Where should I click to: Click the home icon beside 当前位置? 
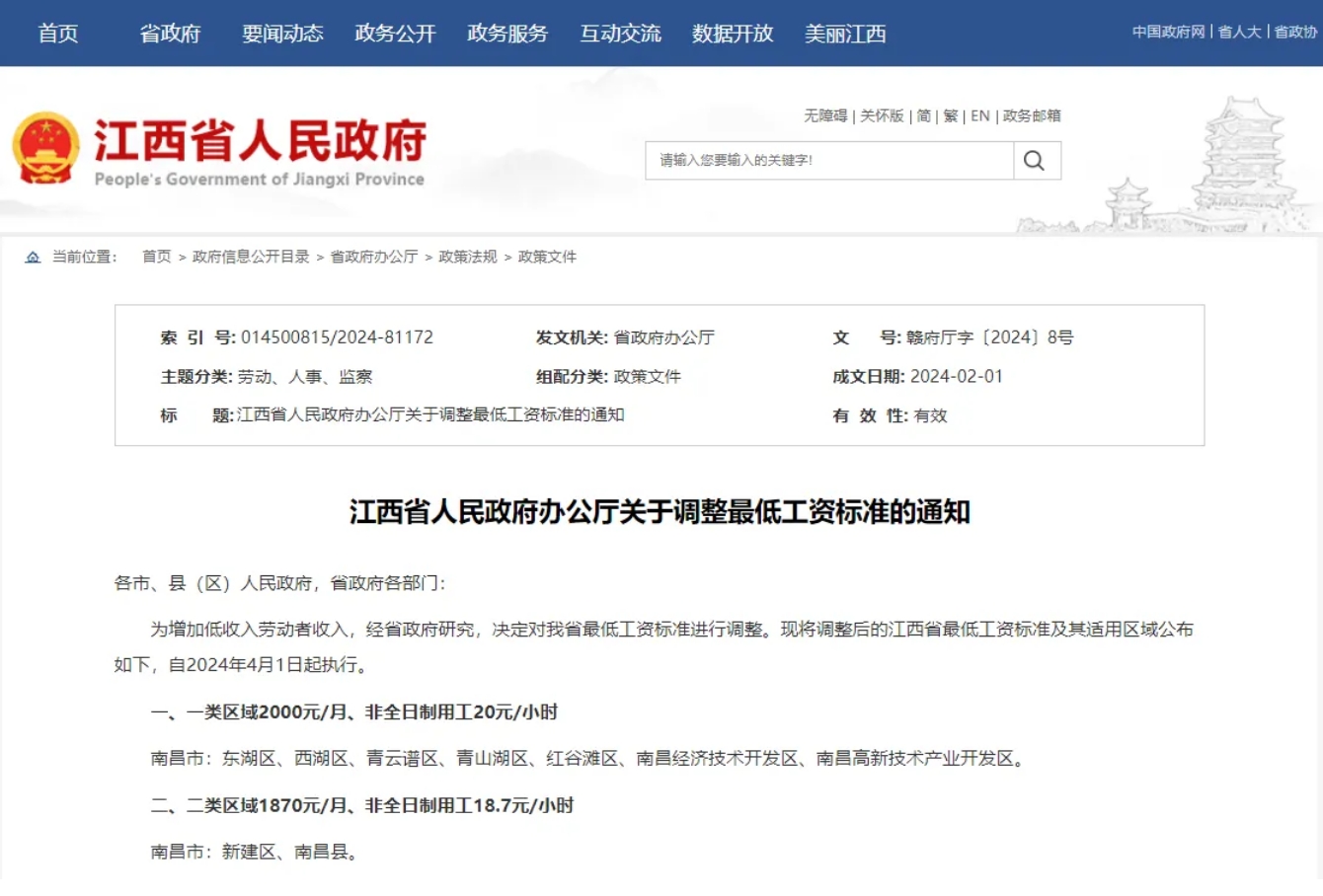click(33, 257)
